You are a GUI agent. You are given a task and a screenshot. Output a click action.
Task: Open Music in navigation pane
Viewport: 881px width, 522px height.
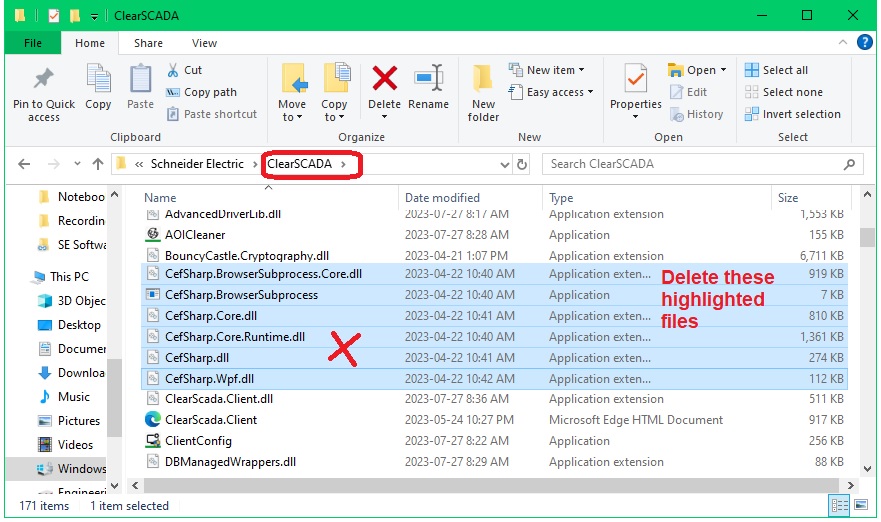click(65, 397)
